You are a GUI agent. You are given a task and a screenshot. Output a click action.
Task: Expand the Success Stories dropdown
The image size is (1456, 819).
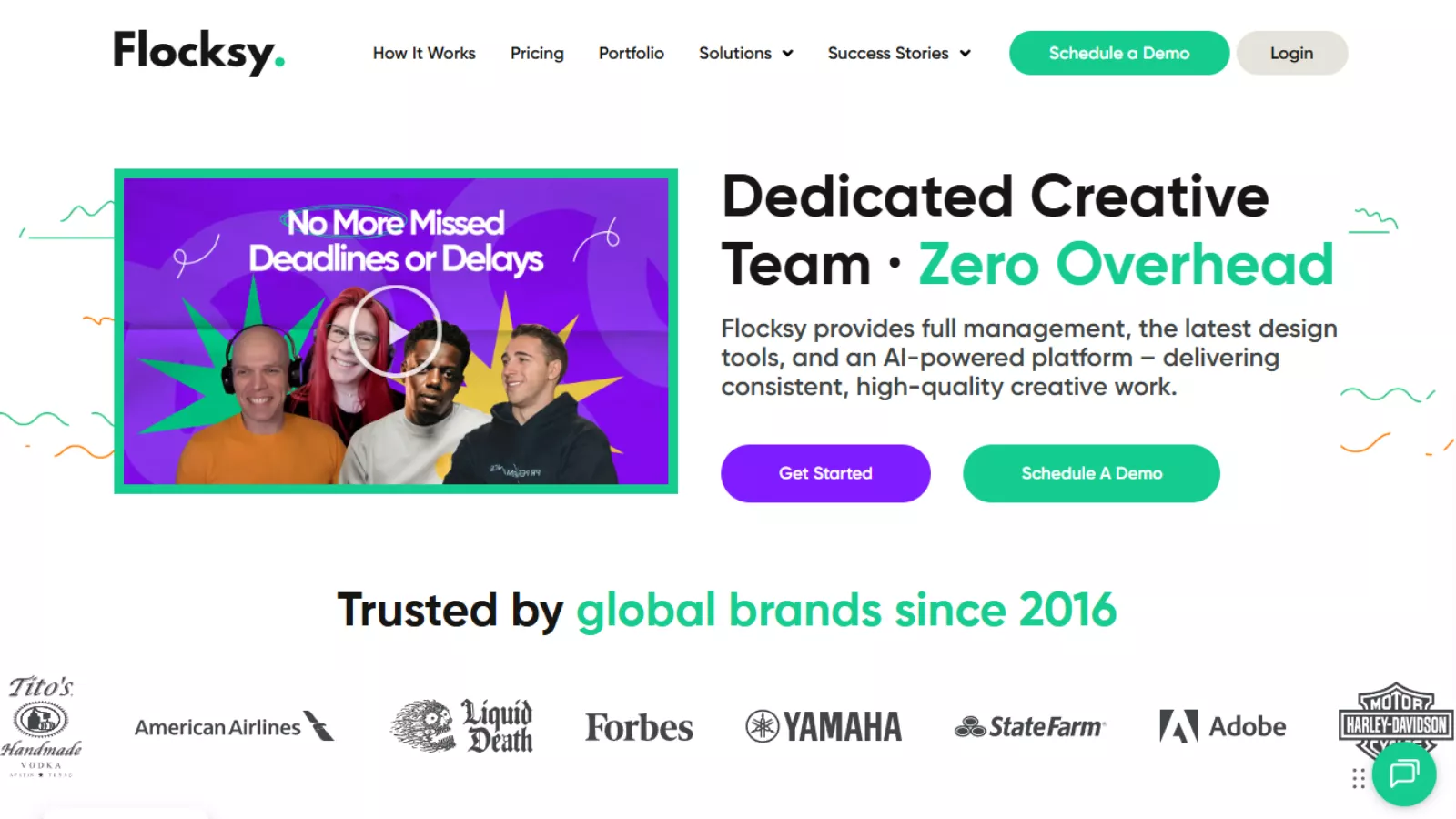point(899,53)
